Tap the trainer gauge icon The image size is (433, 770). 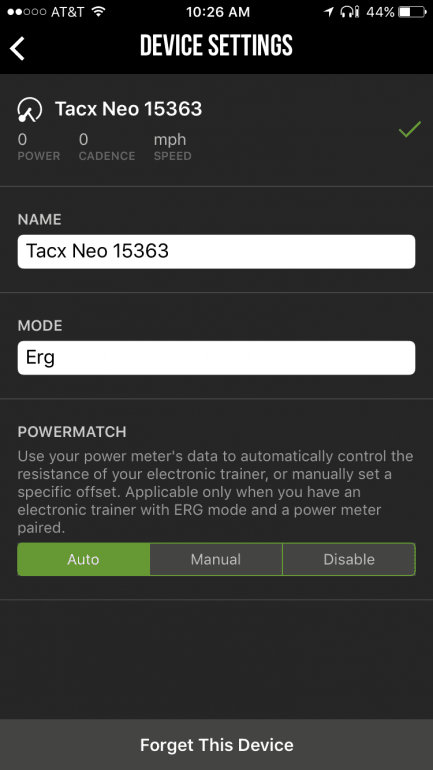pos(29,110)
